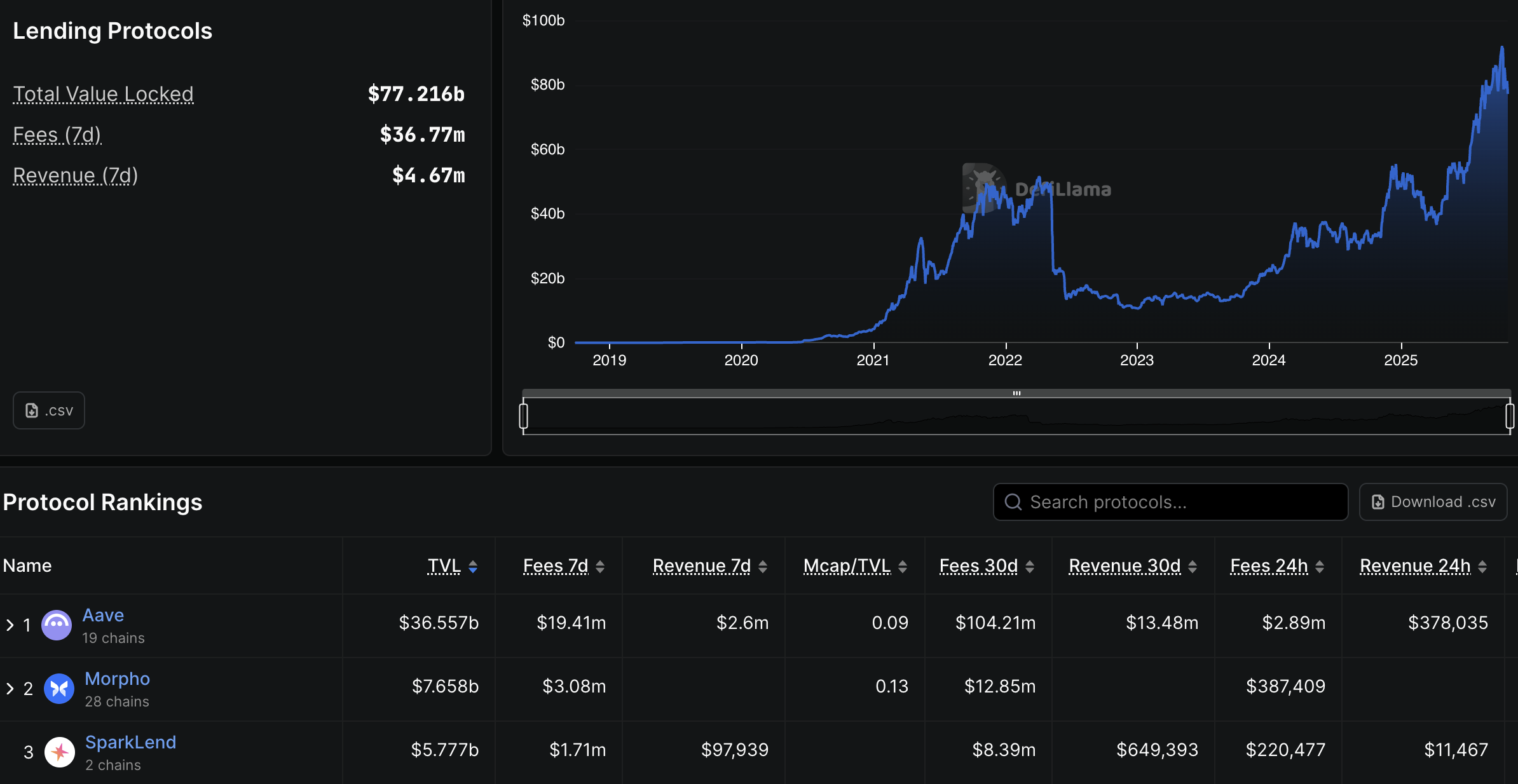
Task: Click TVL column sort arrows icon
Action: tap(473, 566)
